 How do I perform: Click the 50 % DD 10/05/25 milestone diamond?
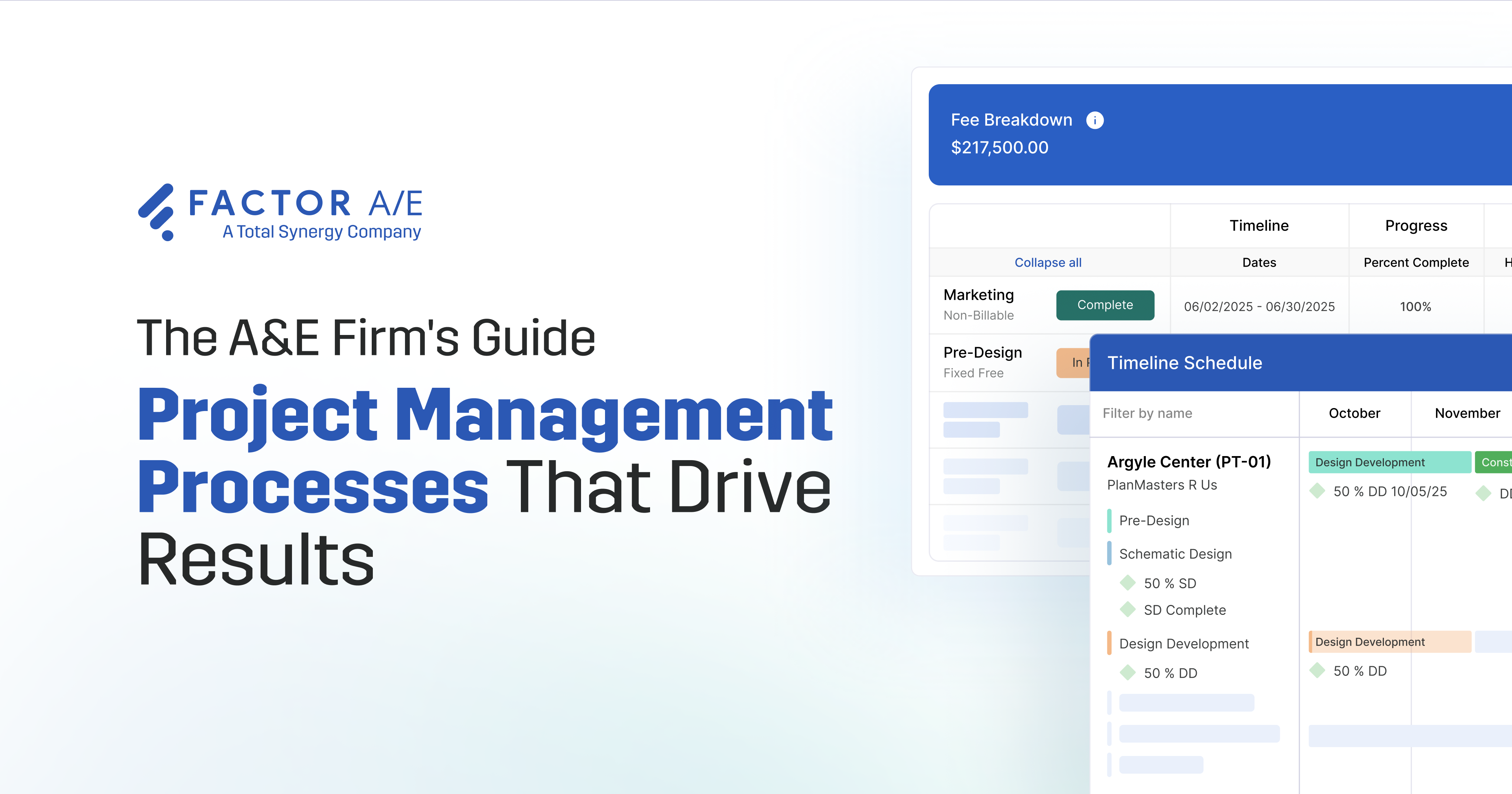click(x=1317, y=491)
